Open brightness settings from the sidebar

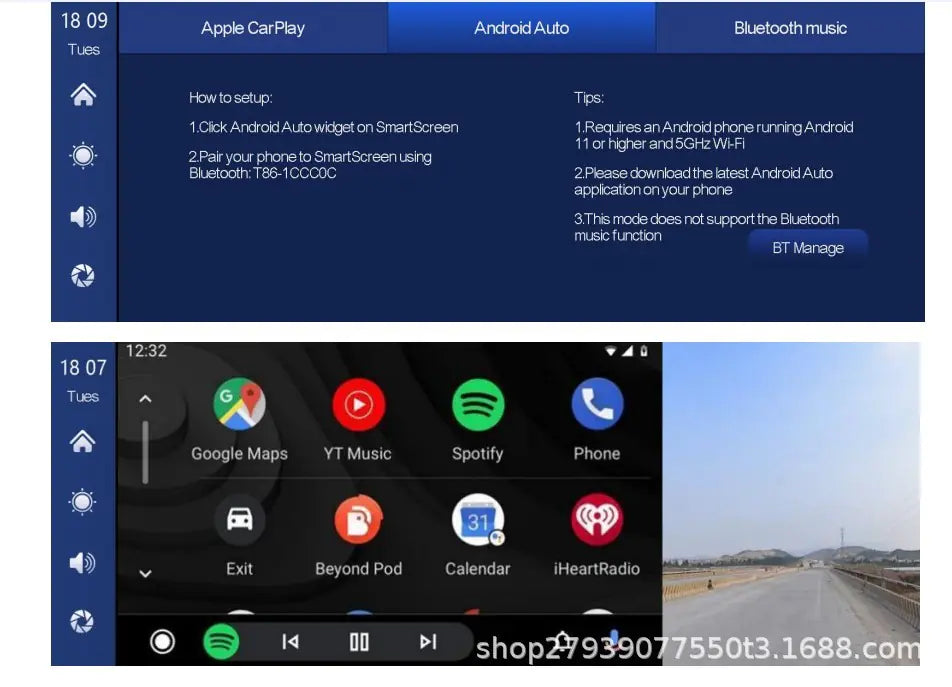tap(83, 156)
